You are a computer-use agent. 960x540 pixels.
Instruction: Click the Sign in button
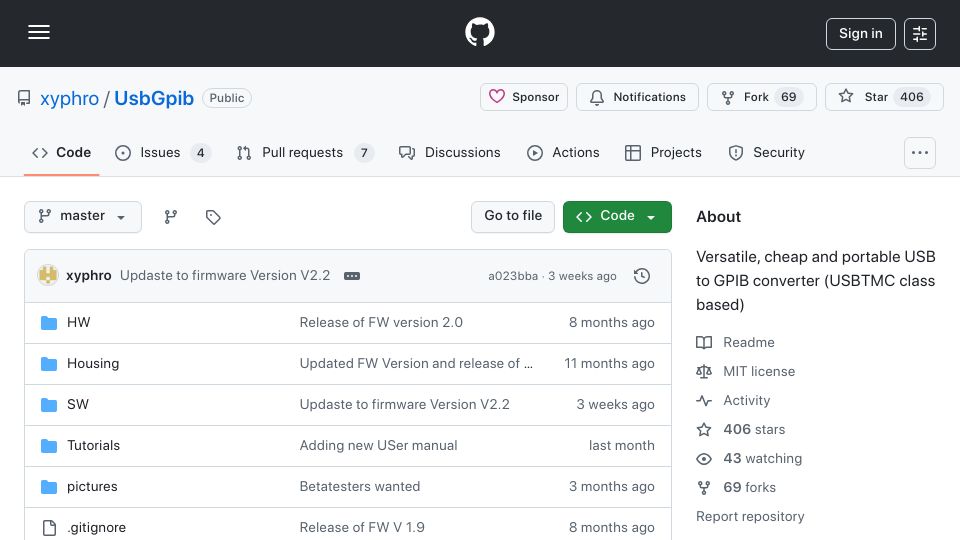coord(860,34)
